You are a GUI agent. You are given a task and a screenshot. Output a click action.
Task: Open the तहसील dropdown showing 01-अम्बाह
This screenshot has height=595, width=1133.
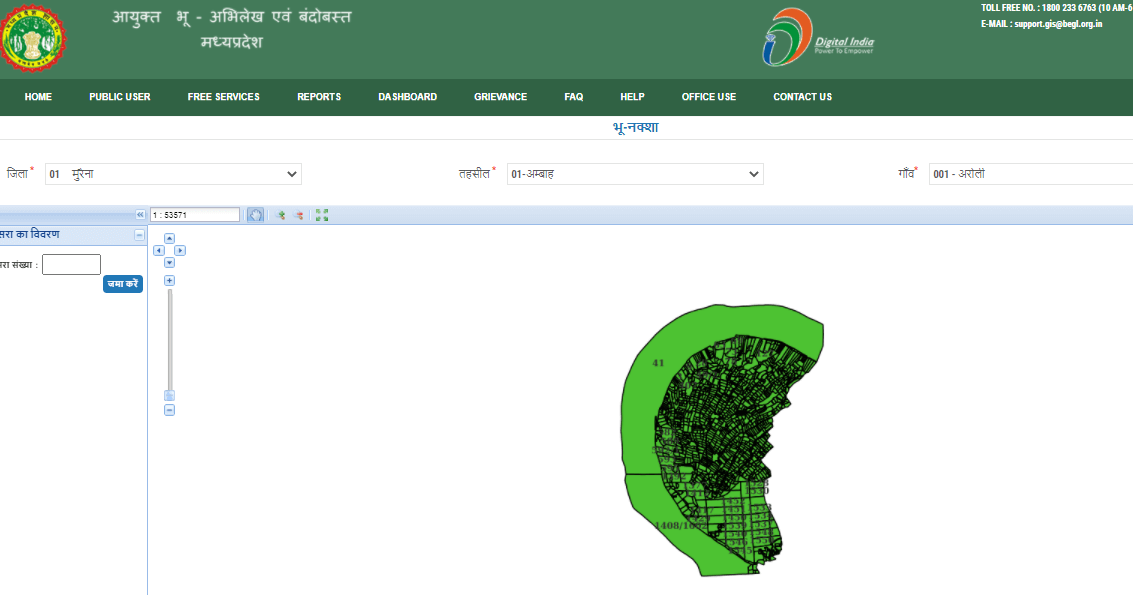point(634,173)
